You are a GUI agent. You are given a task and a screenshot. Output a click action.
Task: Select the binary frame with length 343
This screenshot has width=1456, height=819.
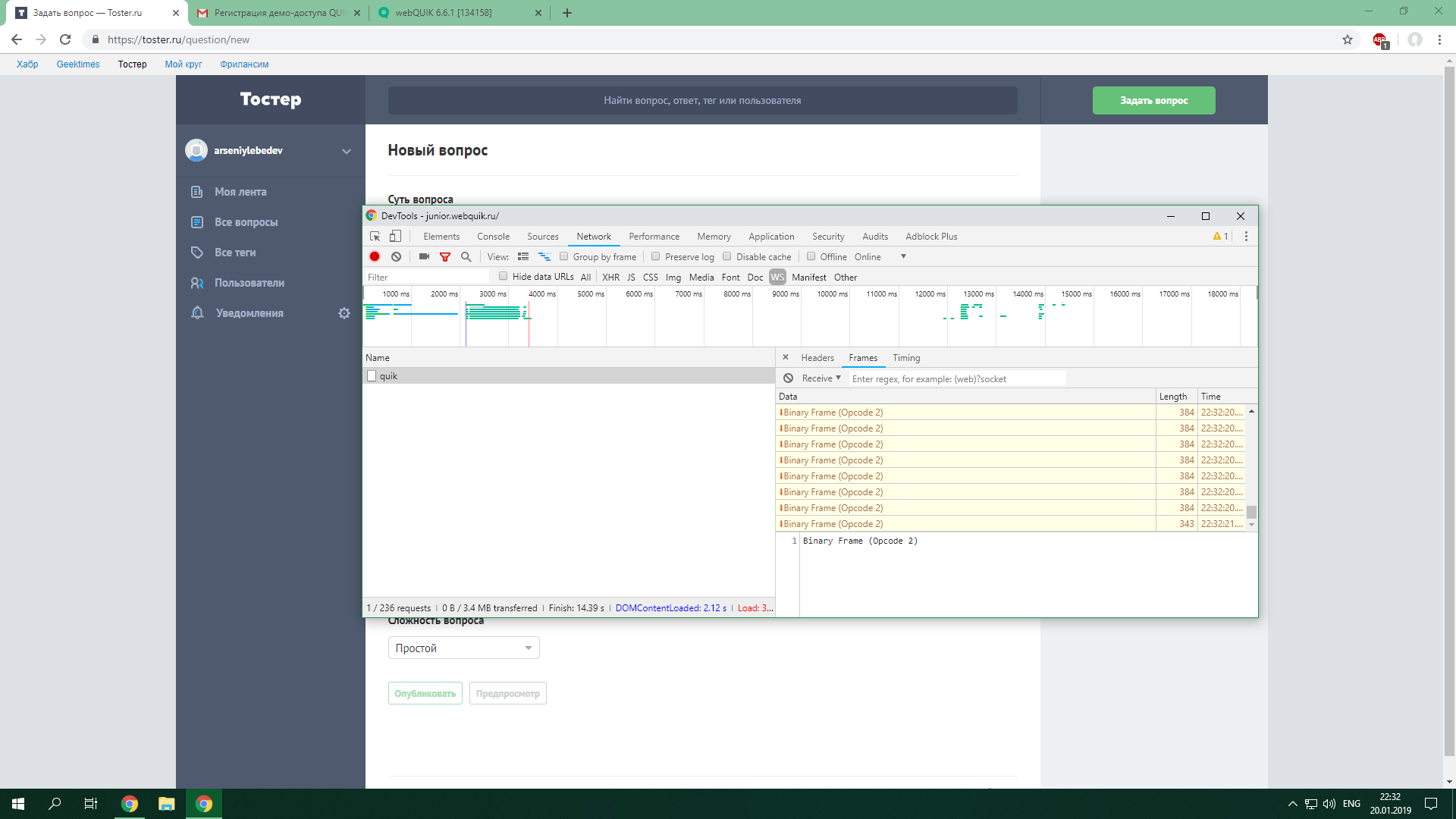point(1012,524)
